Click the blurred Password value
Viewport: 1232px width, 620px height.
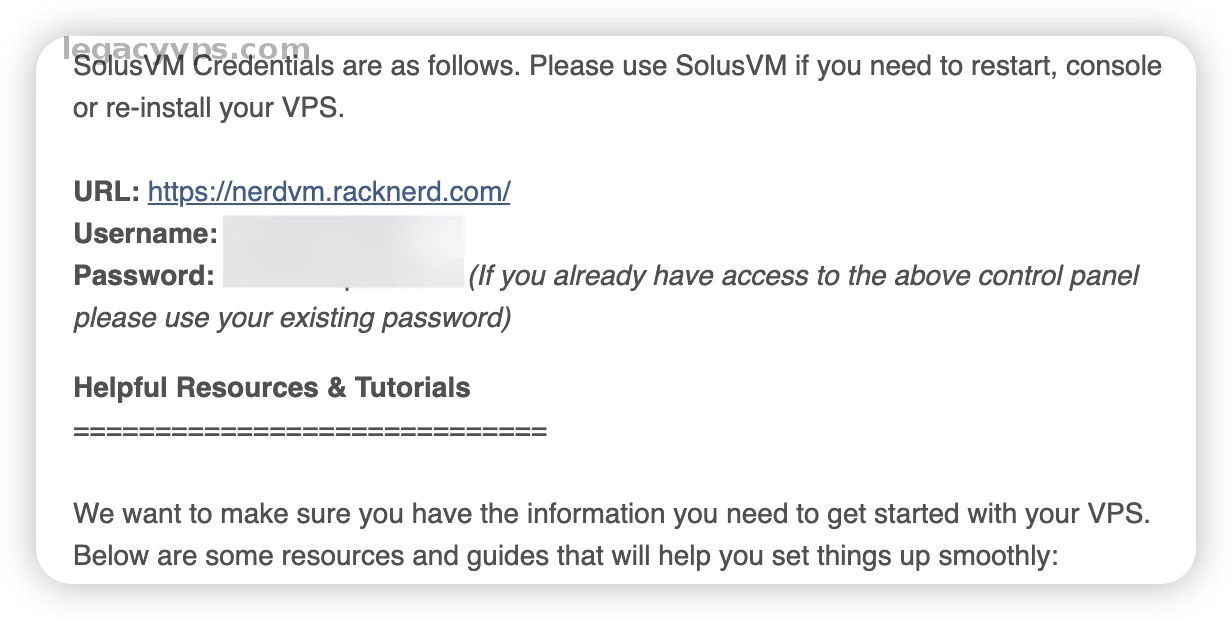coord(342,276)
